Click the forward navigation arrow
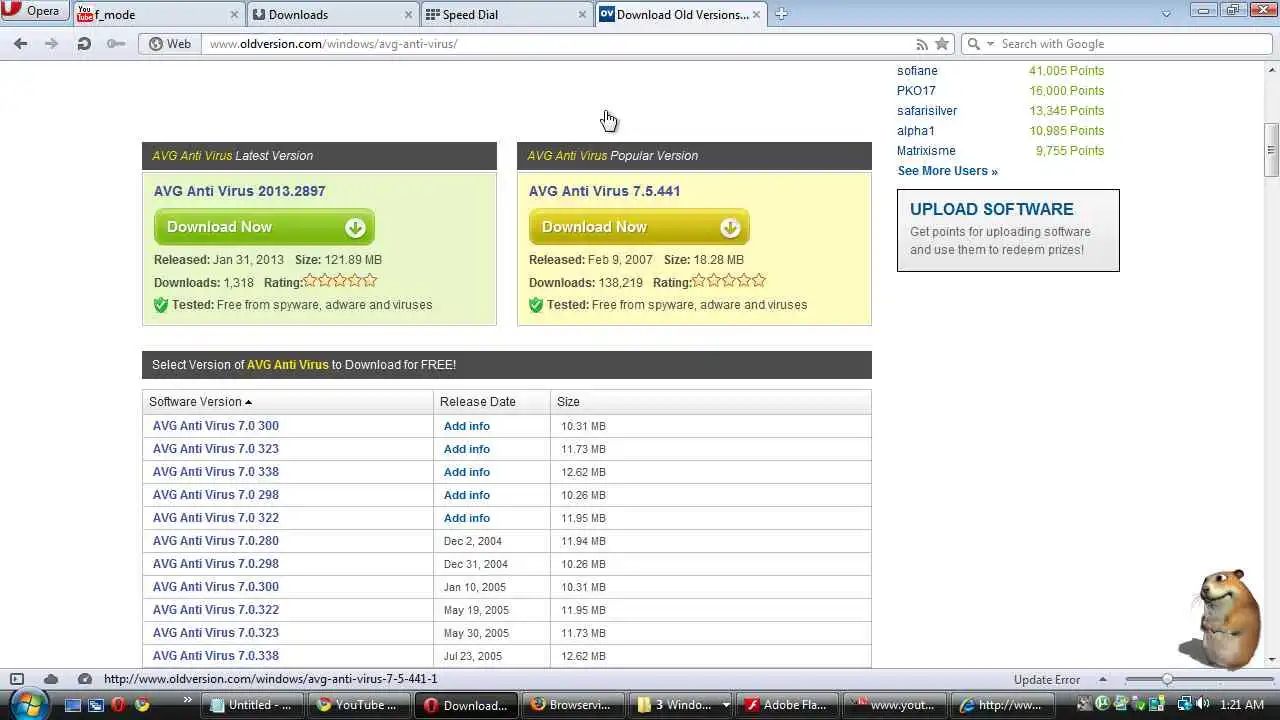Image resolution: width=1280 pixels, height=720 pixels. click(52, 44)
